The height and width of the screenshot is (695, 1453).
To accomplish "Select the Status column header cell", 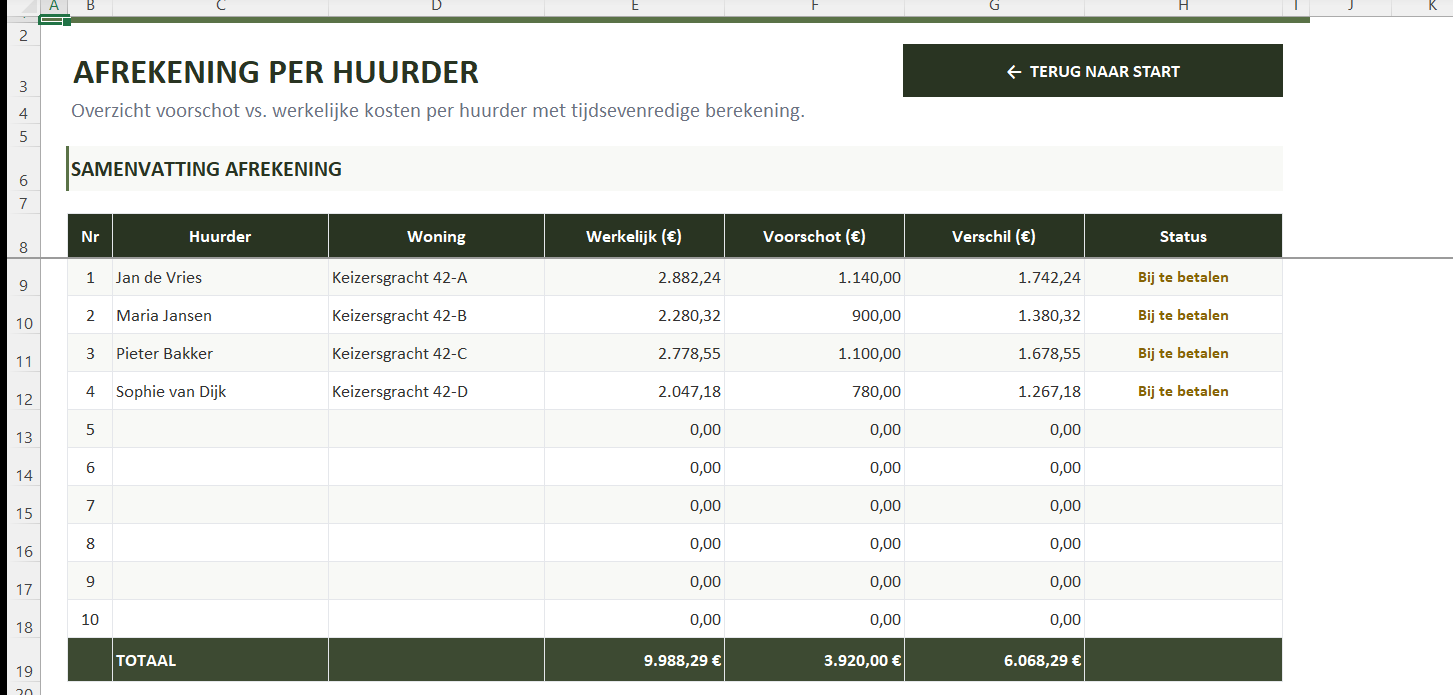I will pyautogui.click(x=1183, y=237).
